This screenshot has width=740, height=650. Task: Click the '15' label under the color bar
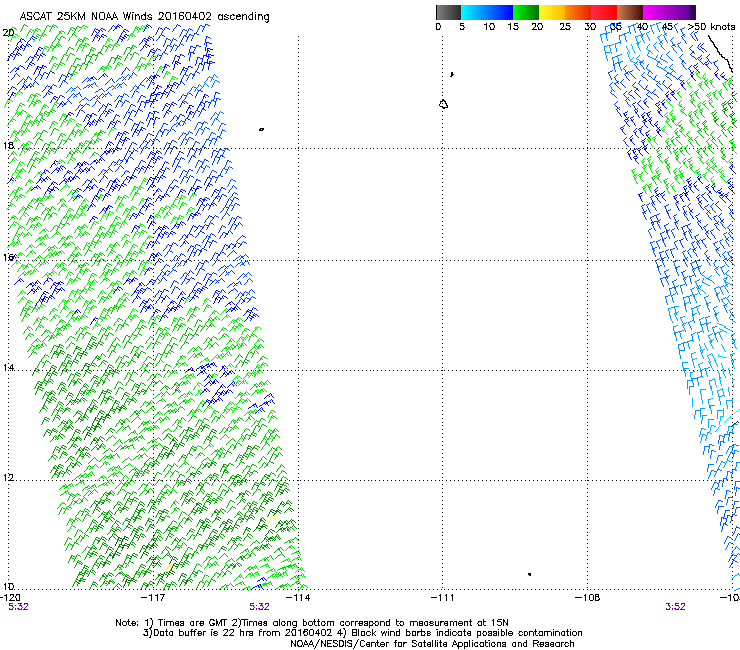tap(513, 26)
